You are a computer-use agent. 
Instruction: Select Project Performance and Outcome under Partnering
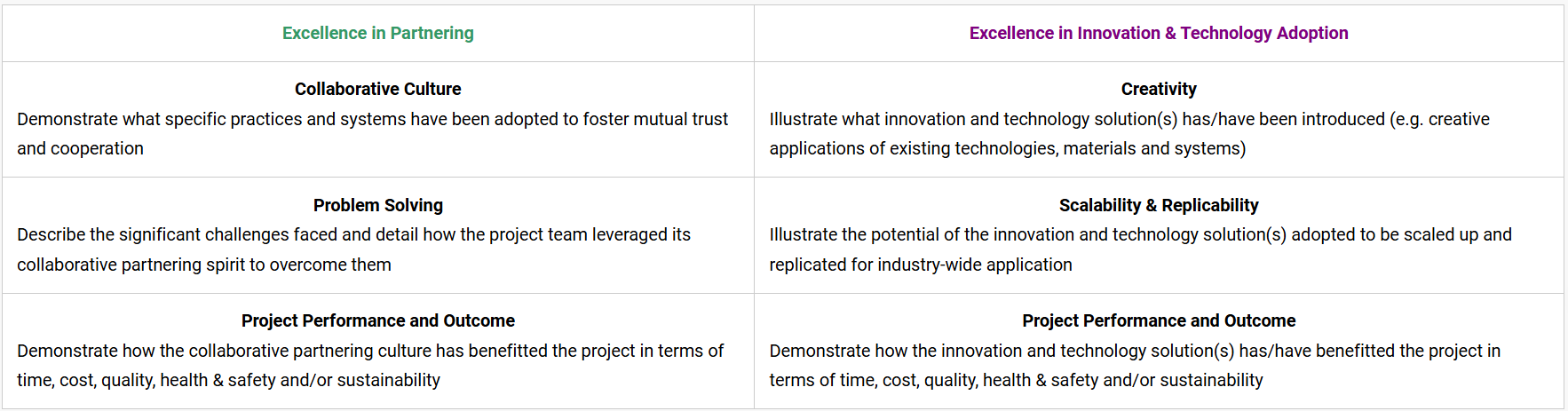pyautogui.click(x=377, y=320)
